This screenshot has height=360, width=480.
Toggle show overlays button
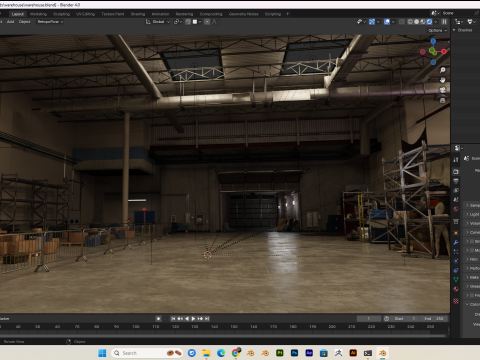(387, 22)
